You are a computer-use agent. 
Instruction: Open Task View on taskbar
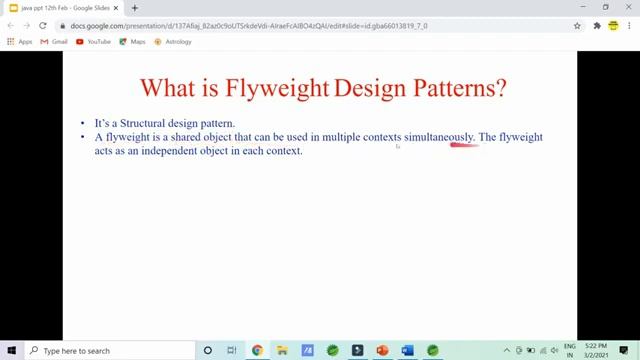232,350
